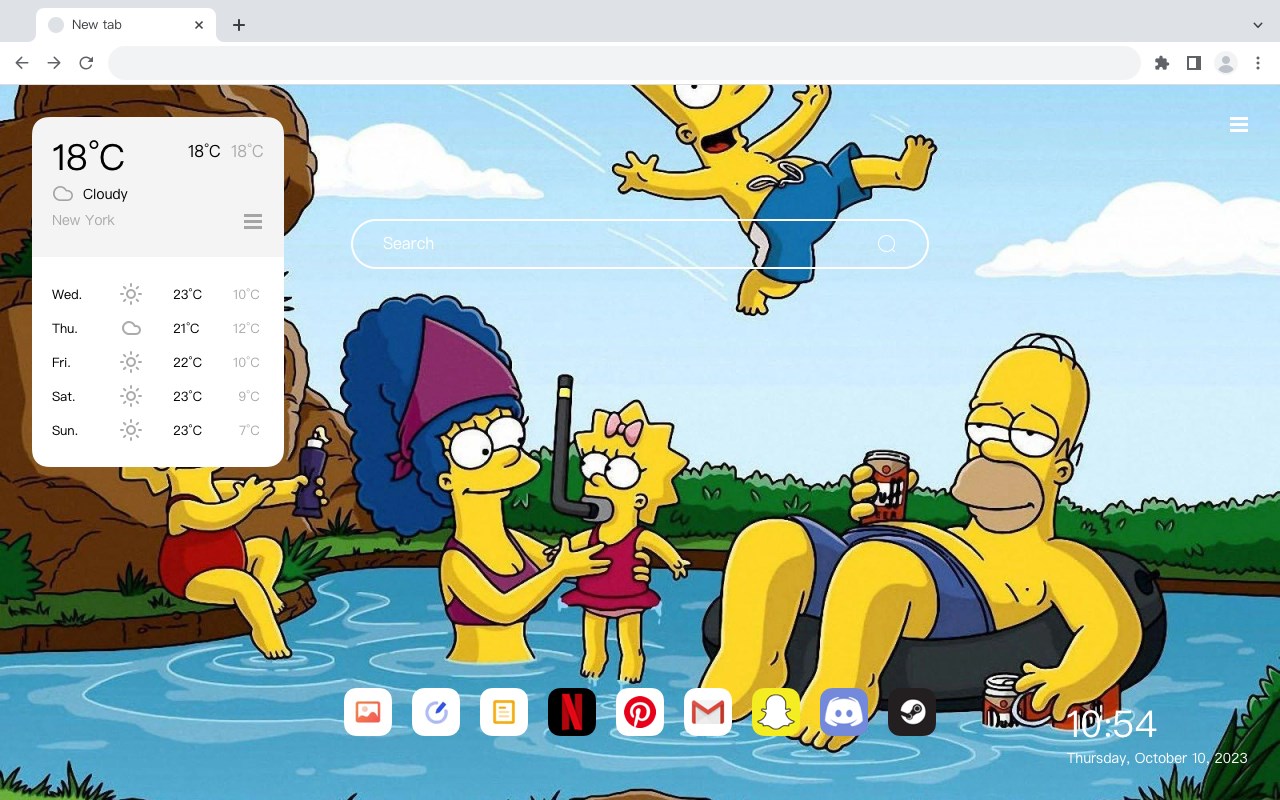1280x800 pixels.
Task: Select the Sun. forecast day label
Action: [x=65, y=430]
